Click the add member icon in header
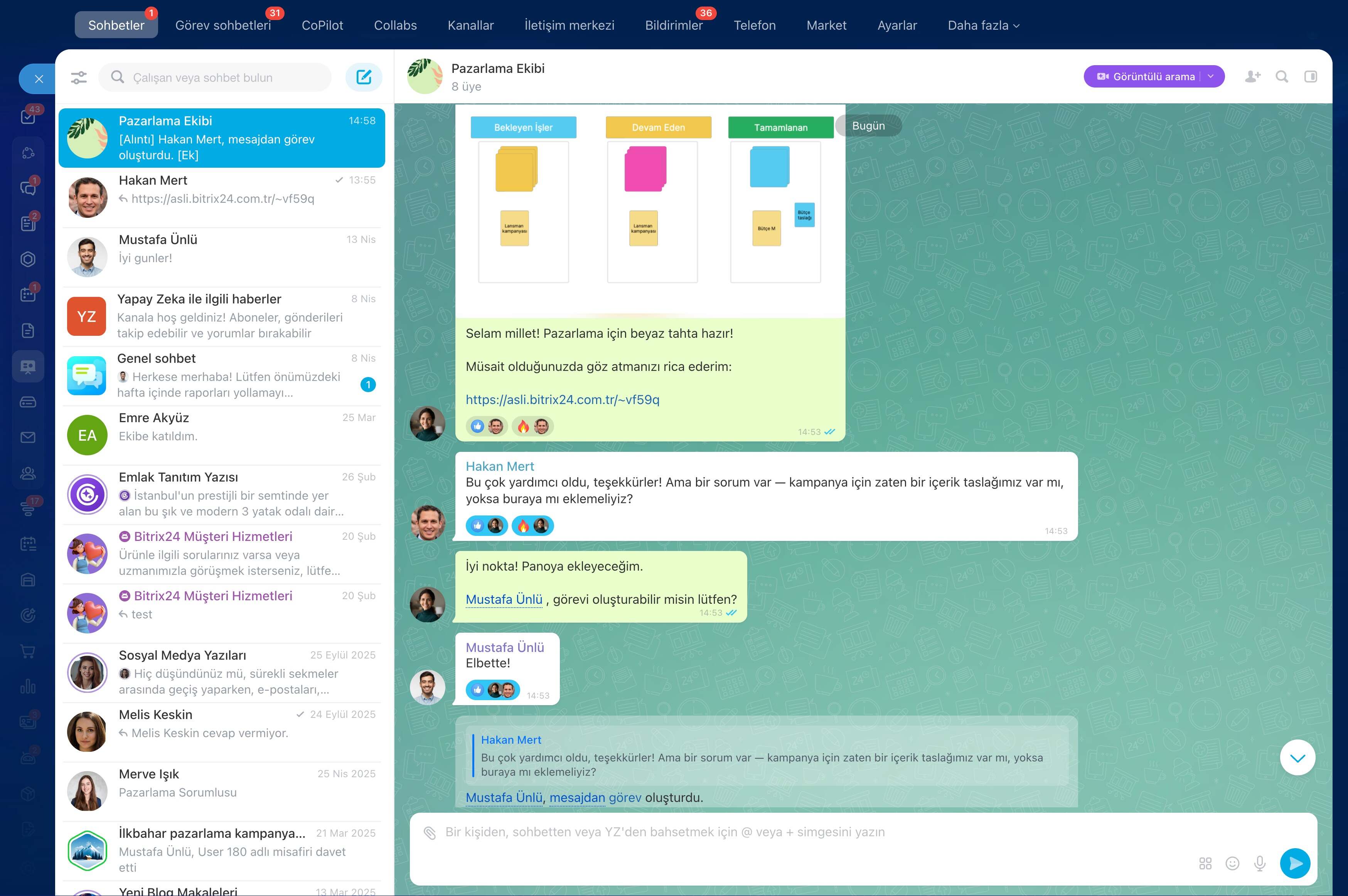This screenshot has height=896, width=1348. [1253, 77]
